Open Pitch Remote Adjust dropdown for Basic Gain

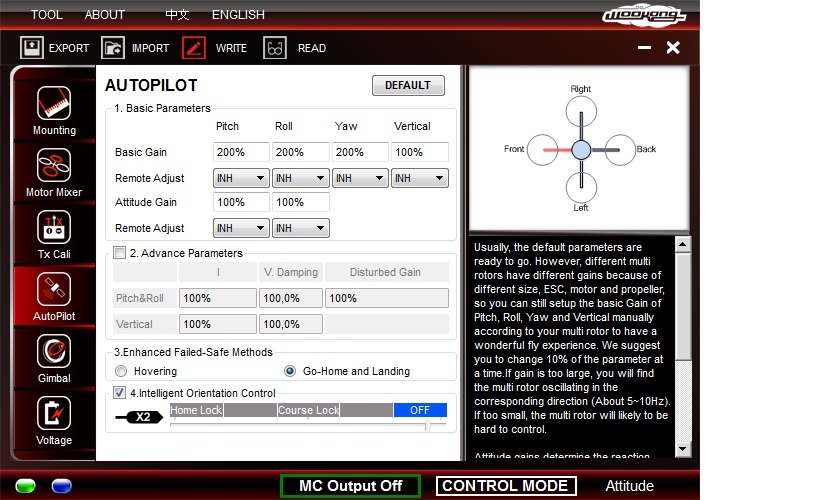coord(241,178)
